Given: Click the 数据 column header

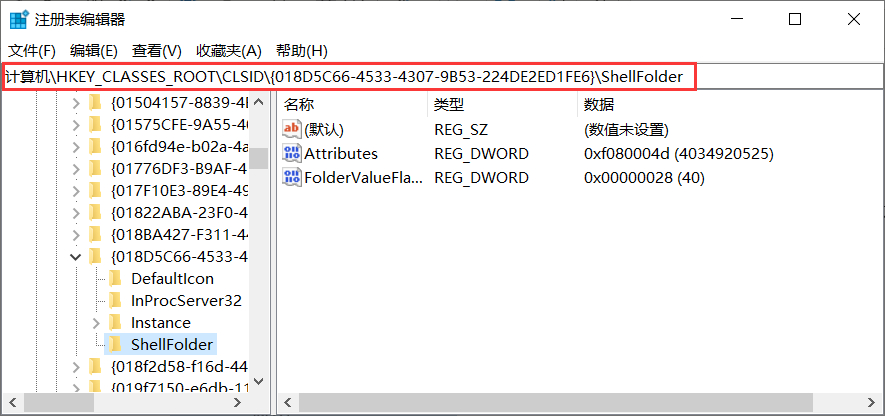Looking at the screenshot, I should click(x=598, y=104).
